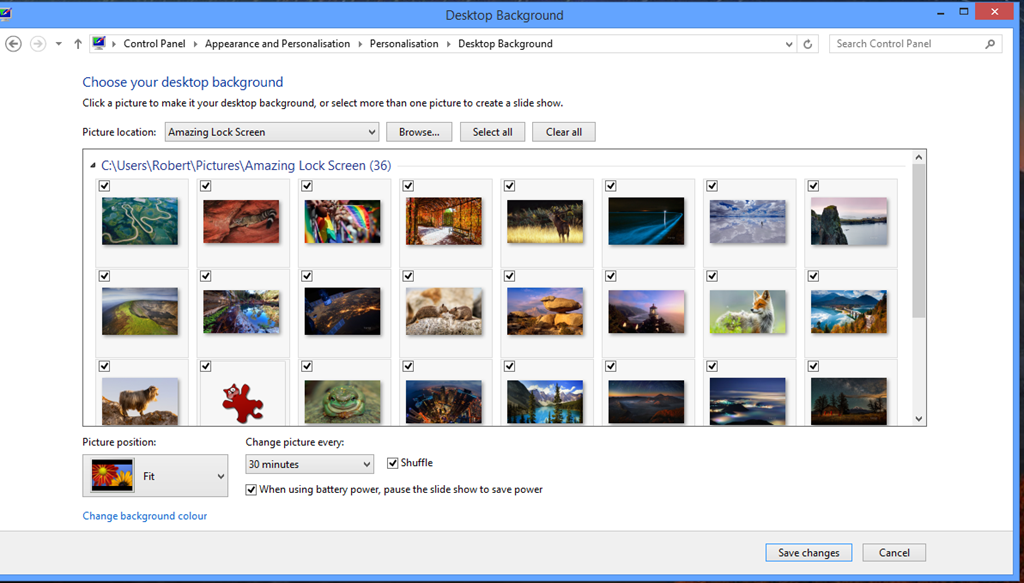The image size is (1024, 583).
Task: Refresh the Desktop Background page
Action: [x=808, y=44]
